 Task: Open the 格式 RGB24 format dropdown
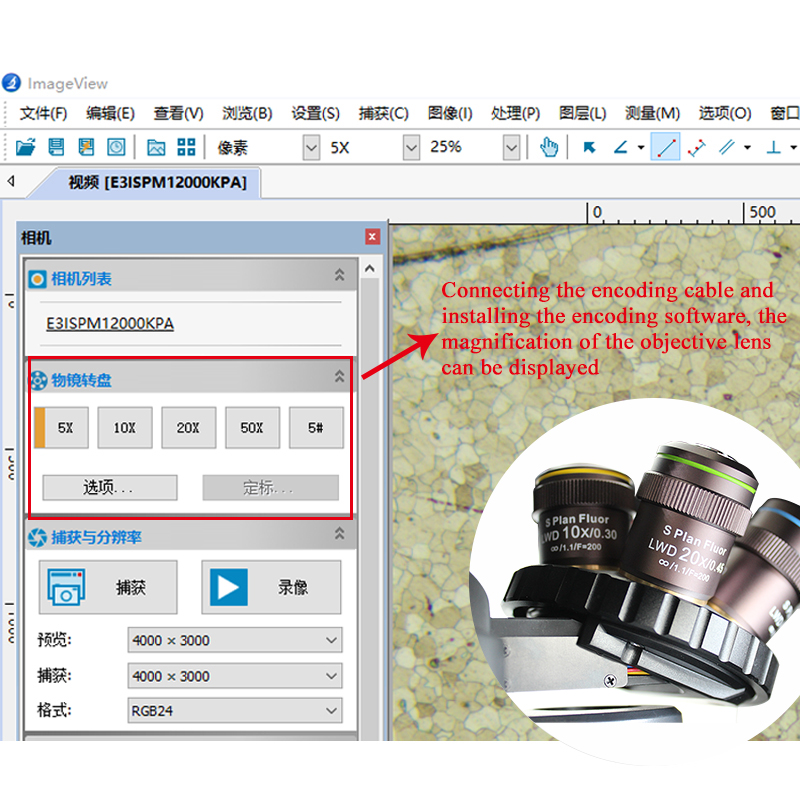(235, 710)
